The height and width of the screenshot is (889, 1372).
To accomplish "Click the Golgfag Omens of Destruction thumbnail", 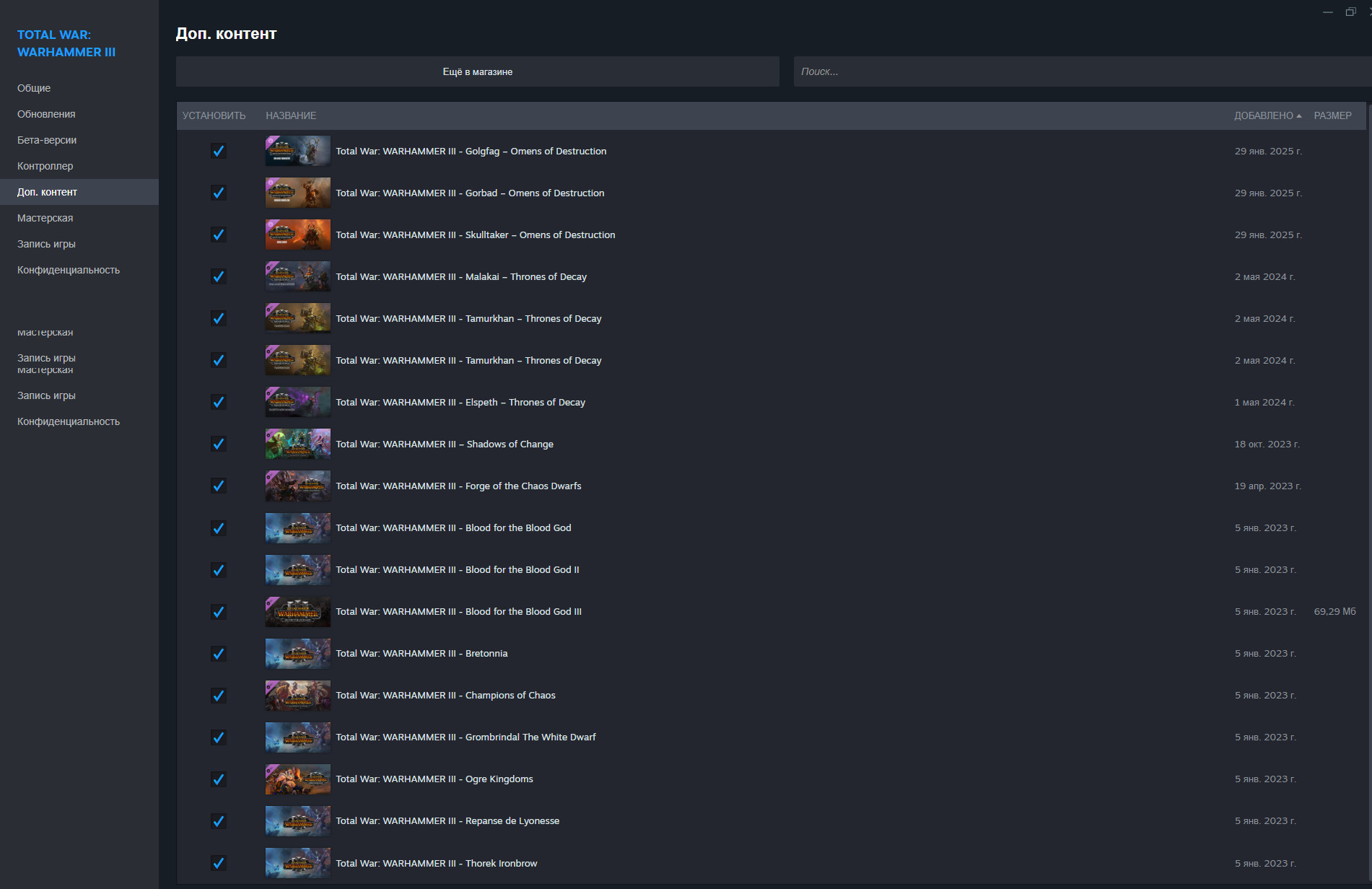I will [x=297, y=152].
